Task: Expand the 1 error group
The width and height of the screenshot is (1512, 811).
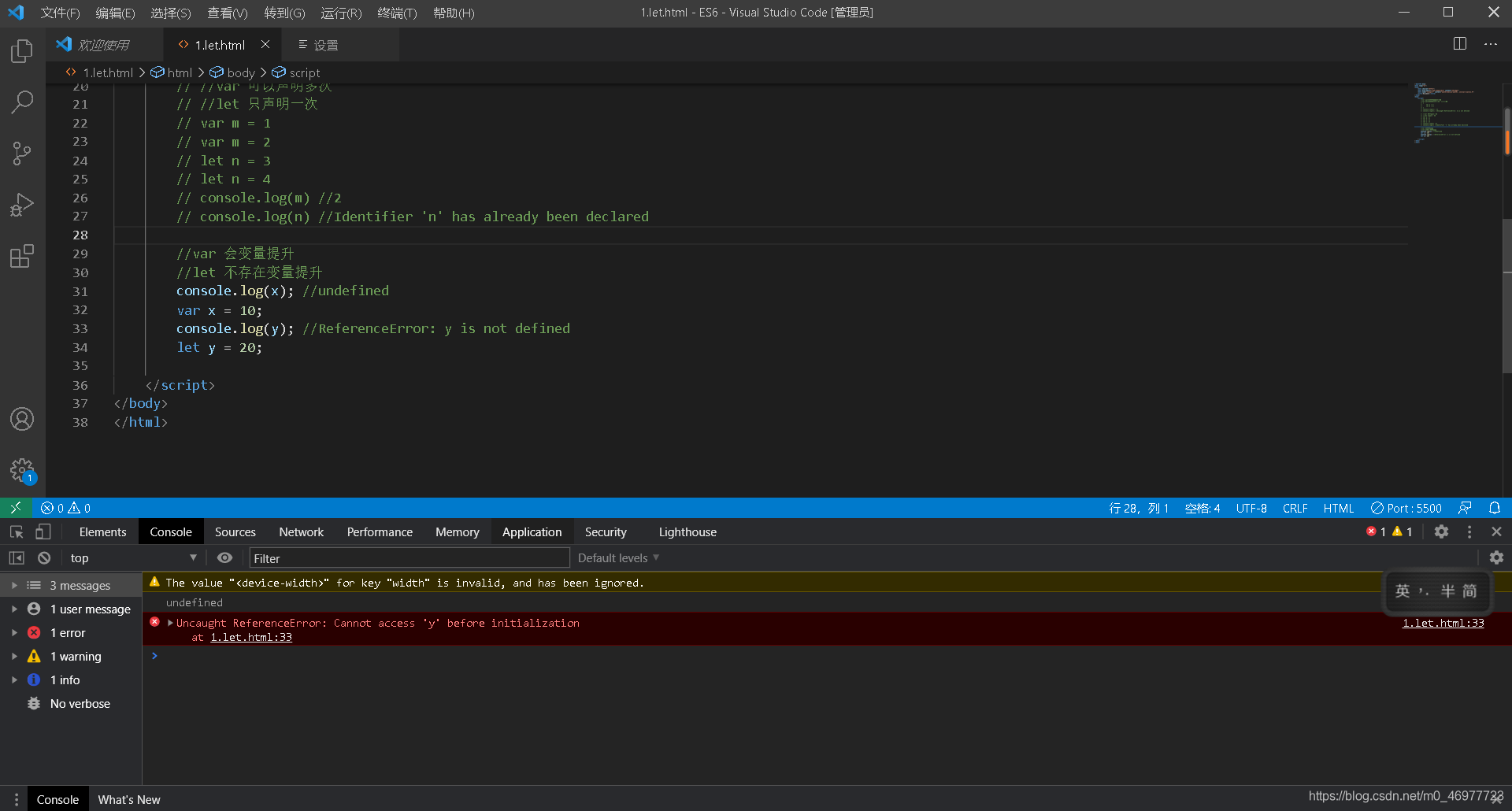Action: pos(14,633)
